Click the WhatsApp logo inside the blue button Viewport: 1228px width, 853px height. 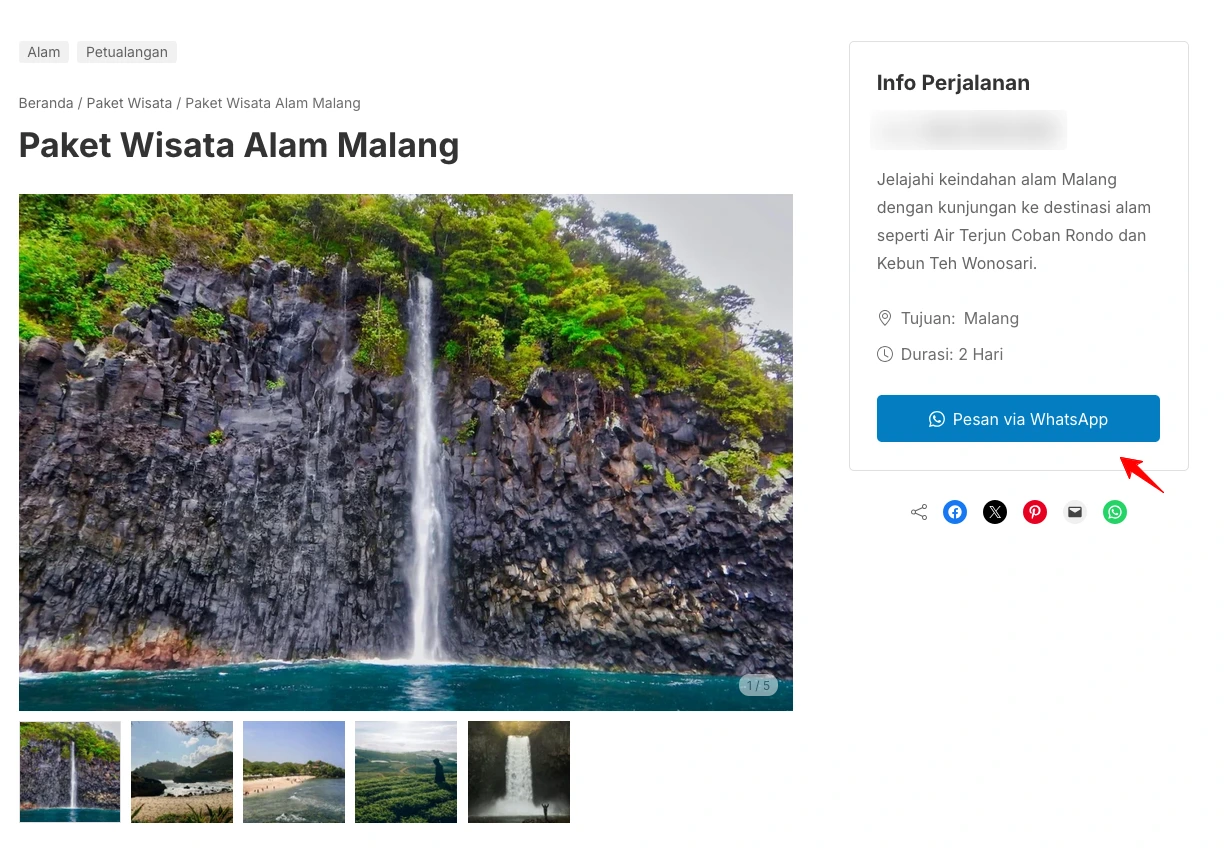(936, 419)
